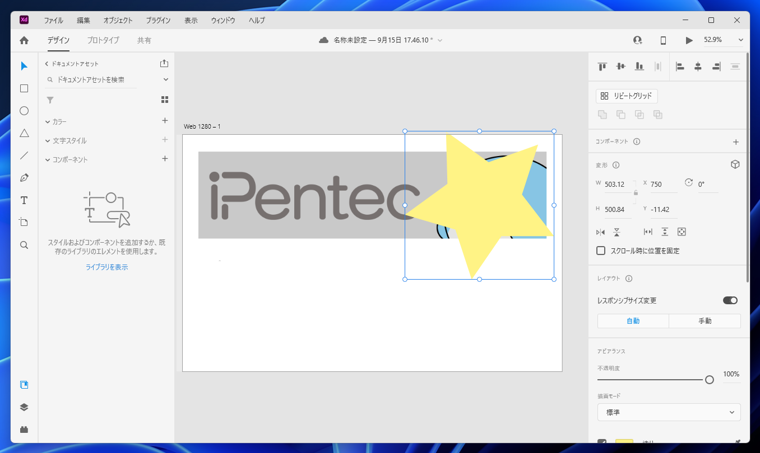Open the ヘルプ menu
This screenshot has width=760, height=453.
[x=257, y=20]
